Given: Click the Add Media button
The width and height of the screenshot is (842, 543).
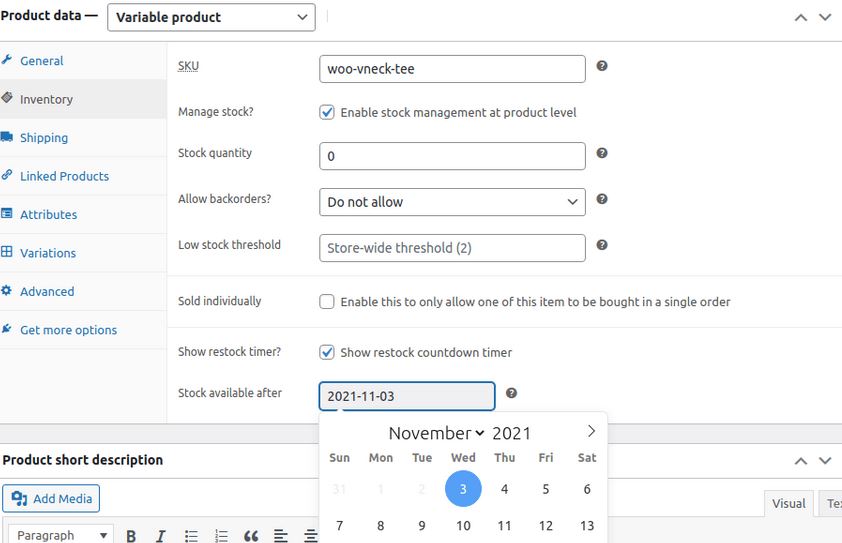Looking at the screenshot, I should [x=51, y=498].
